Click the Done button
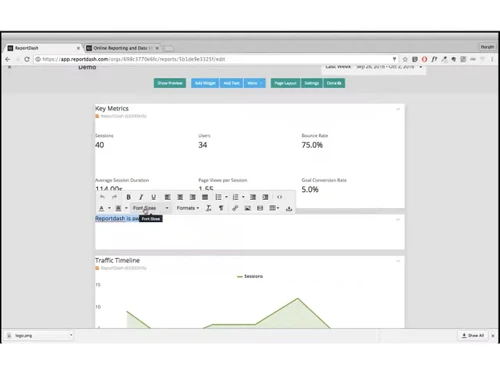500x375 pixels. 334,83
